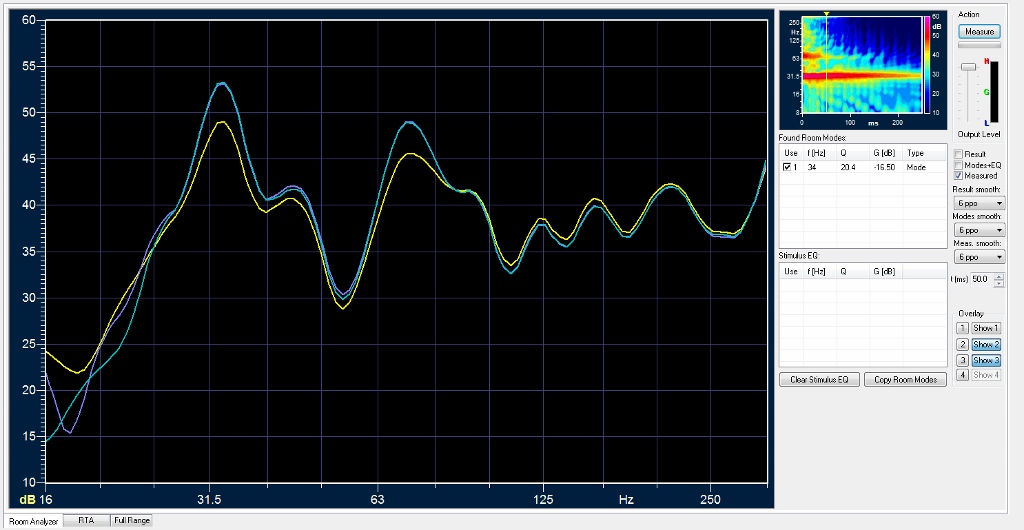The width and height of the screenshot is (1024, 530).
Task: Open the Result smooth dropdown
Action: [x=978, y=204]
